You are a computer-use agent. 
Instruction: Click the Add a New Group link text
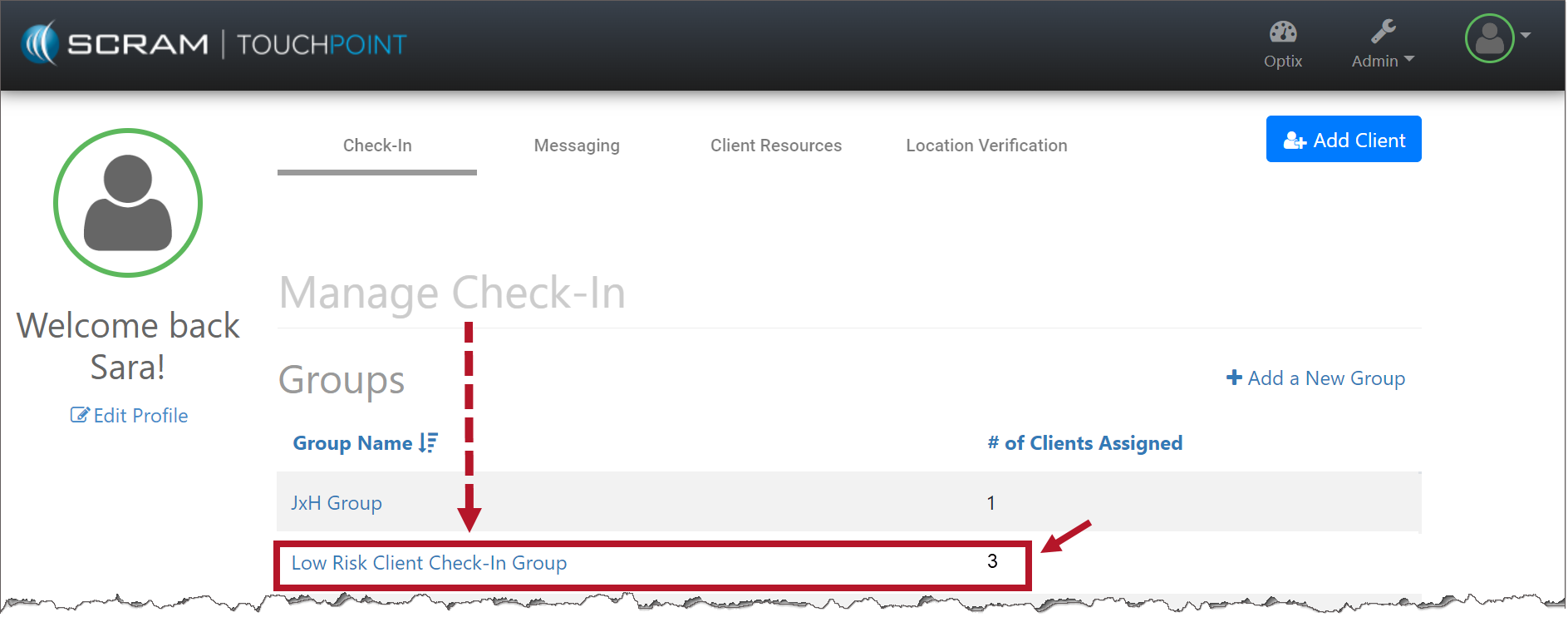point(1326,378)
